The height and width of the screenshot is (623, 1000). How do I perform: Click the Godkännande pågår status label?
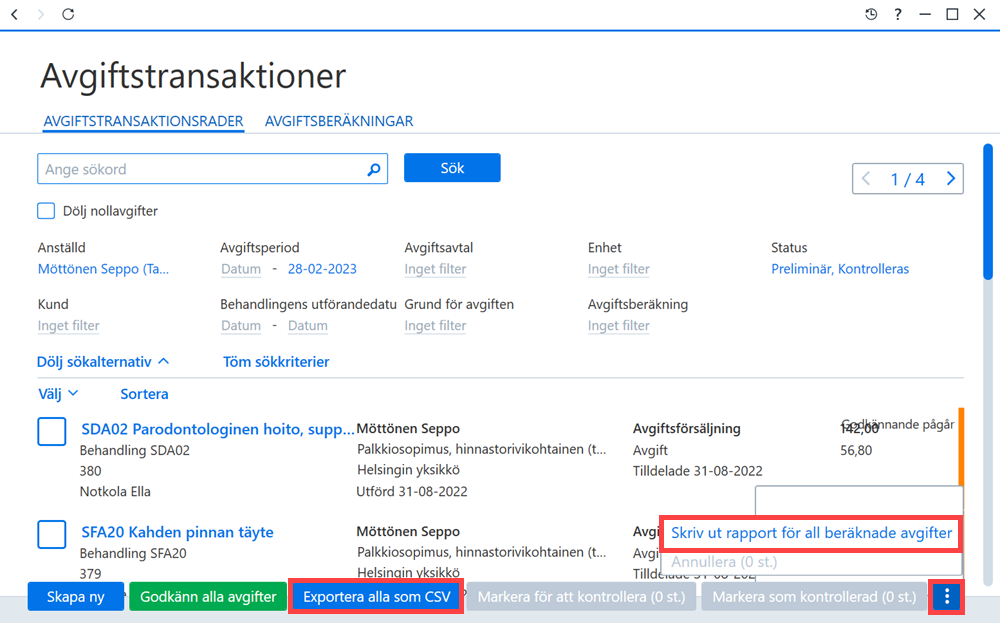898,425
